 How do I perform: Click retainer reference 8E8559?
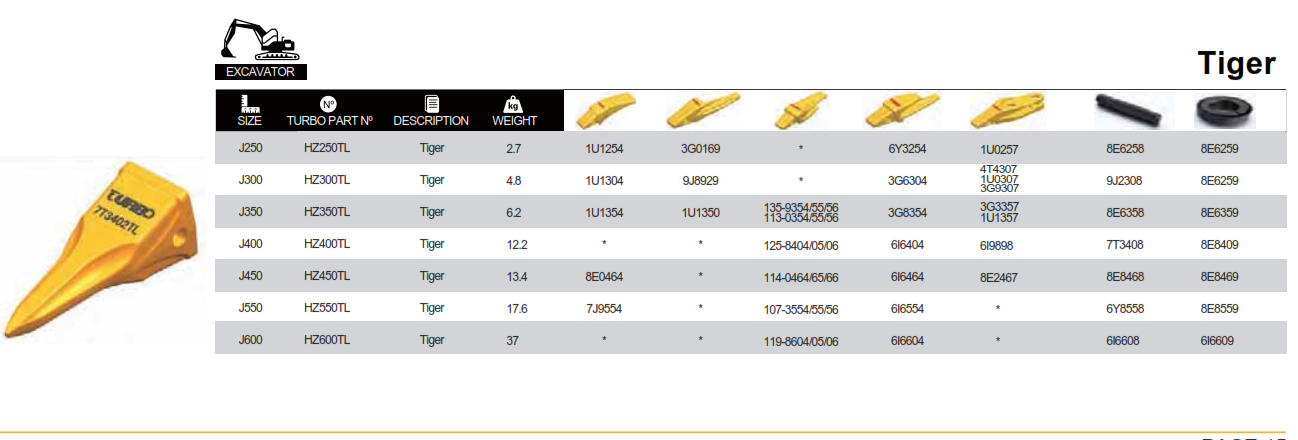pos(1219,309)
